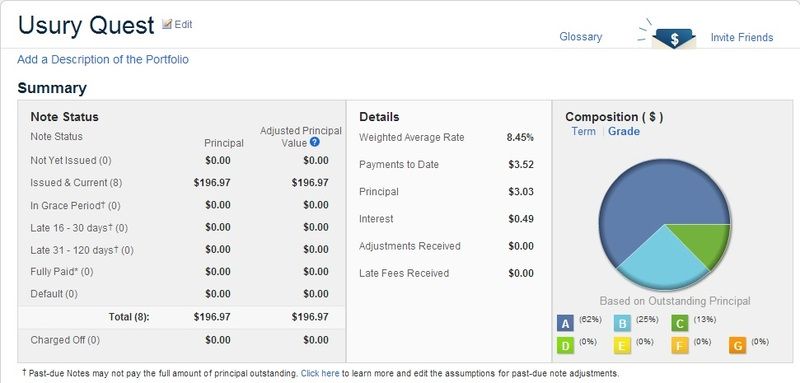Switch composition chart to Grade tab
This screenshot has width=800, height=383.
(x=623, y=131)
